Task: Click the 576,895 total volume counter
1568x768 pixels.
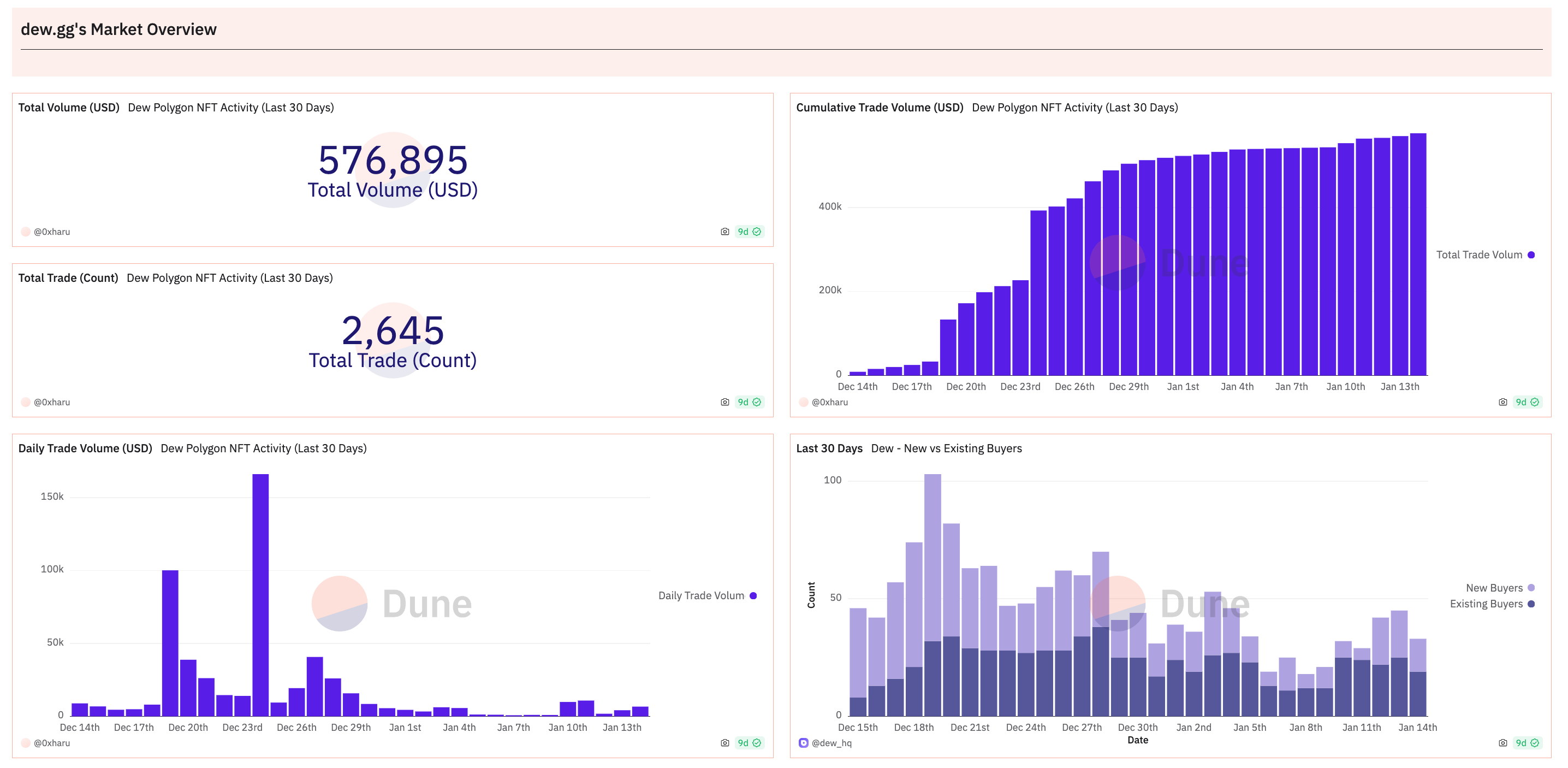Action: 393,159
